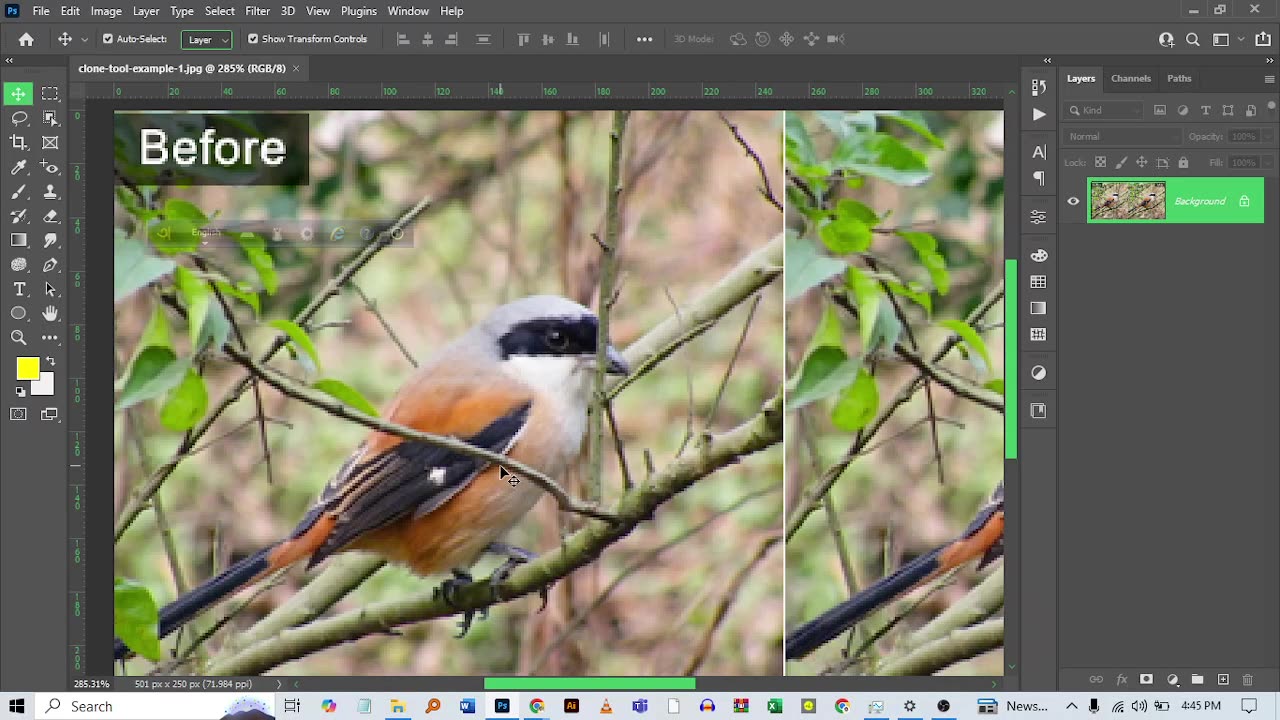Open the Image menu

106,11
